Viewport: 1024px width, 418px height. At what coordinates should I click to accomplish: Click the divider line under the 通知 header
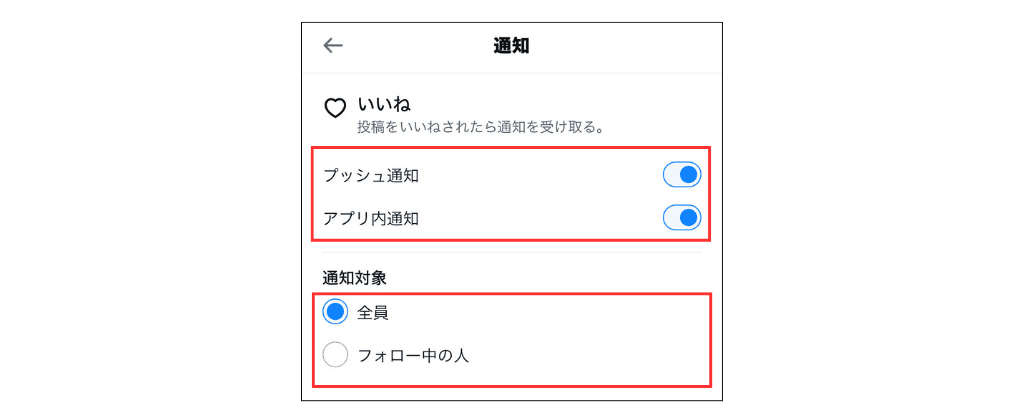511,73
